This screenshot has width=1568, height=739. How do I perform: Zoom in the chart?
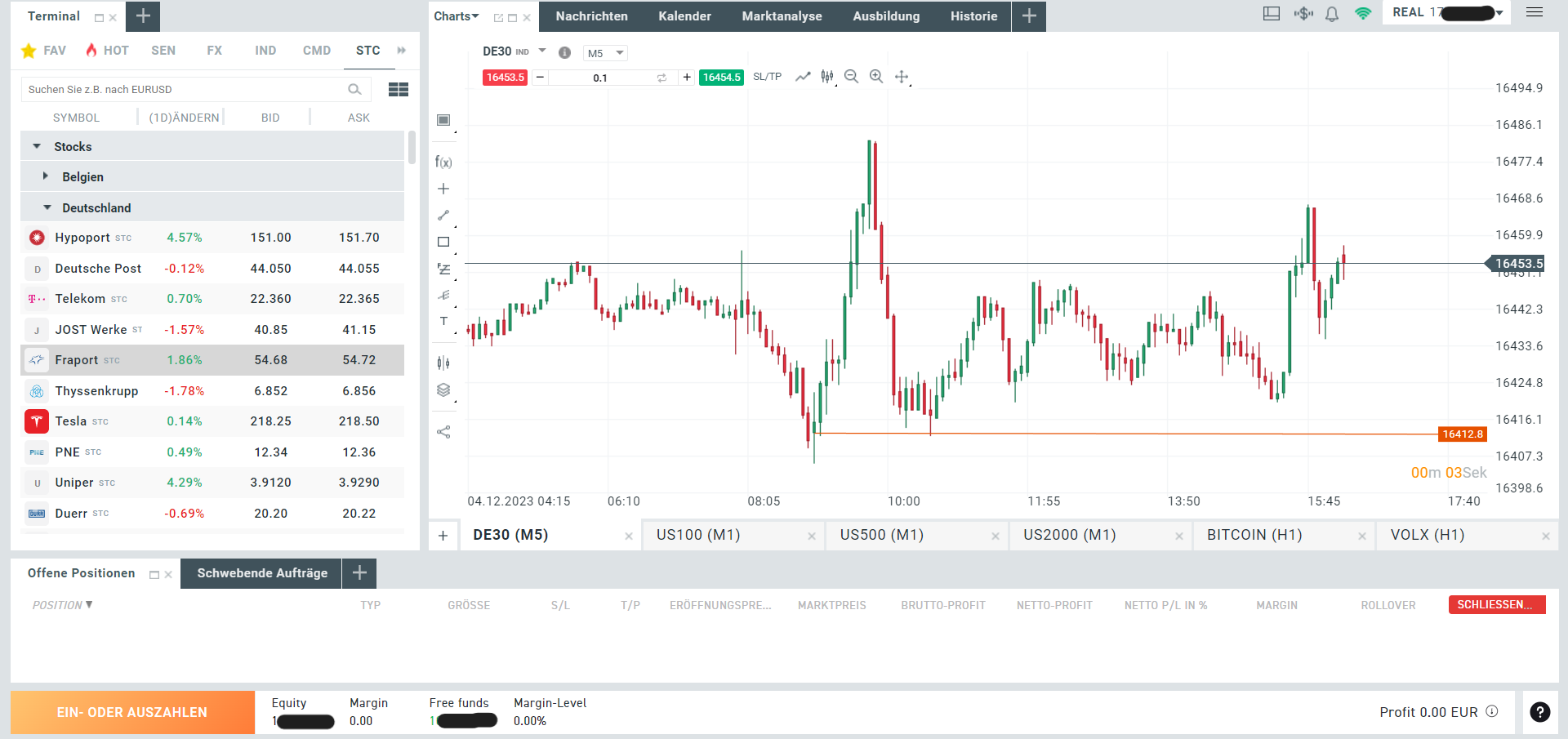point(876,77)
